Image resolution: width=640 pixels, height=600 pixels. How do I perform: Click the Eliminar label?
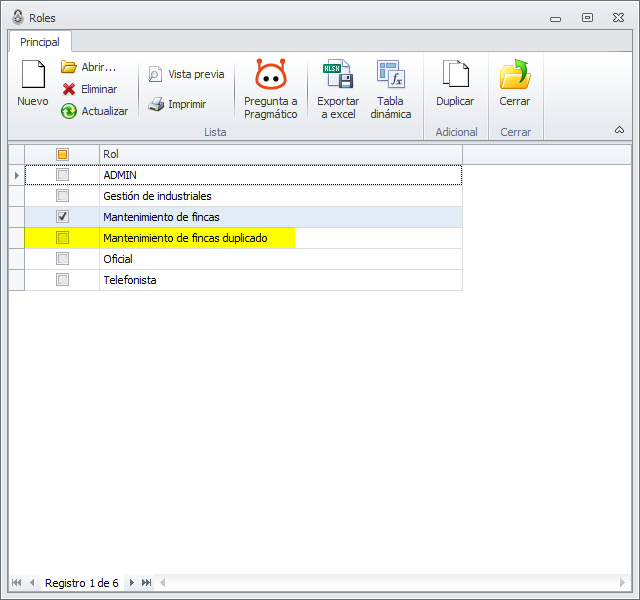point(99,89)
